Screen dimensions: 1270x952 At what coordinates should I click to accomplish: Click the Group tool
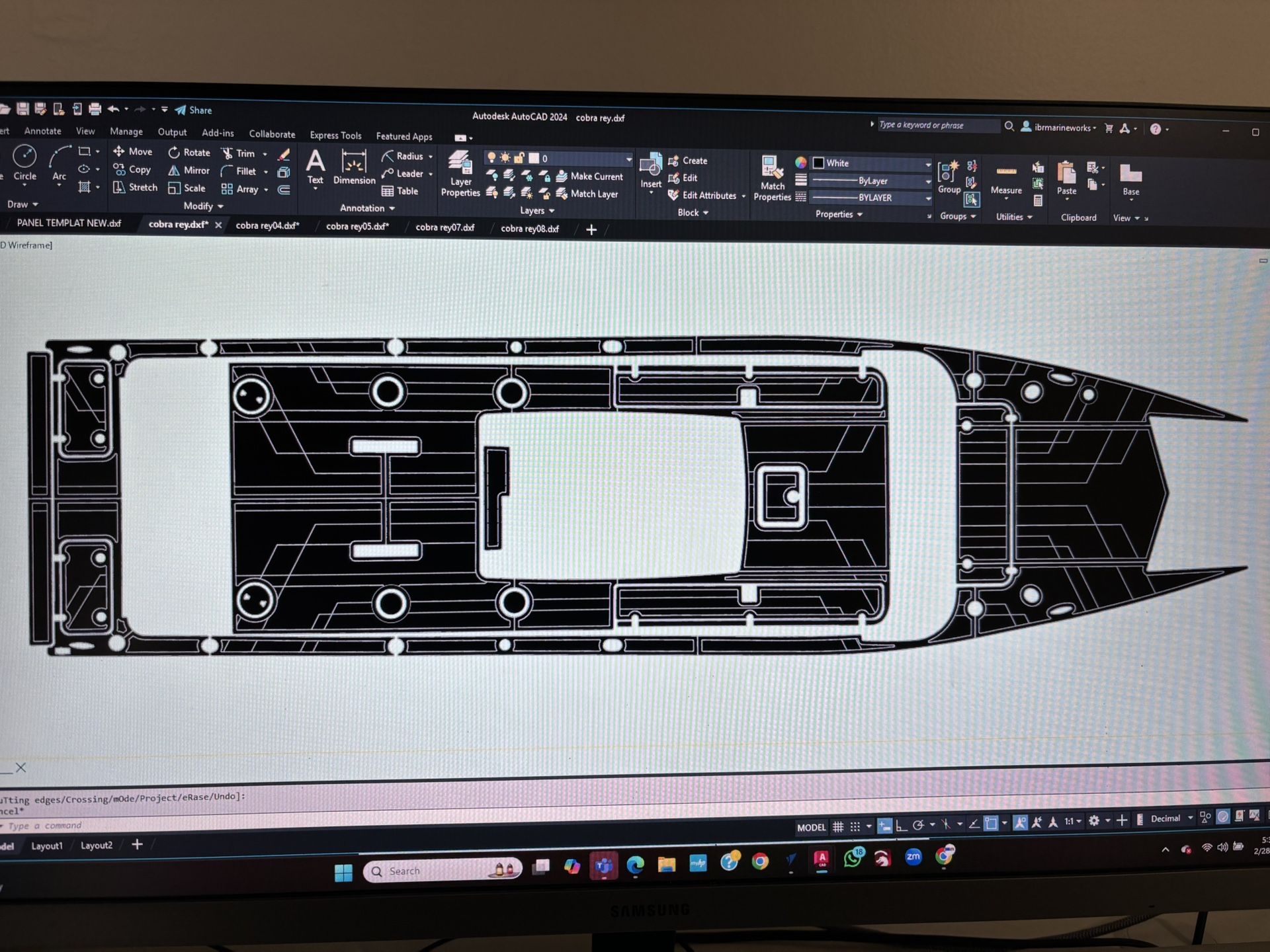pyautogui.click(x=949, y=177)
